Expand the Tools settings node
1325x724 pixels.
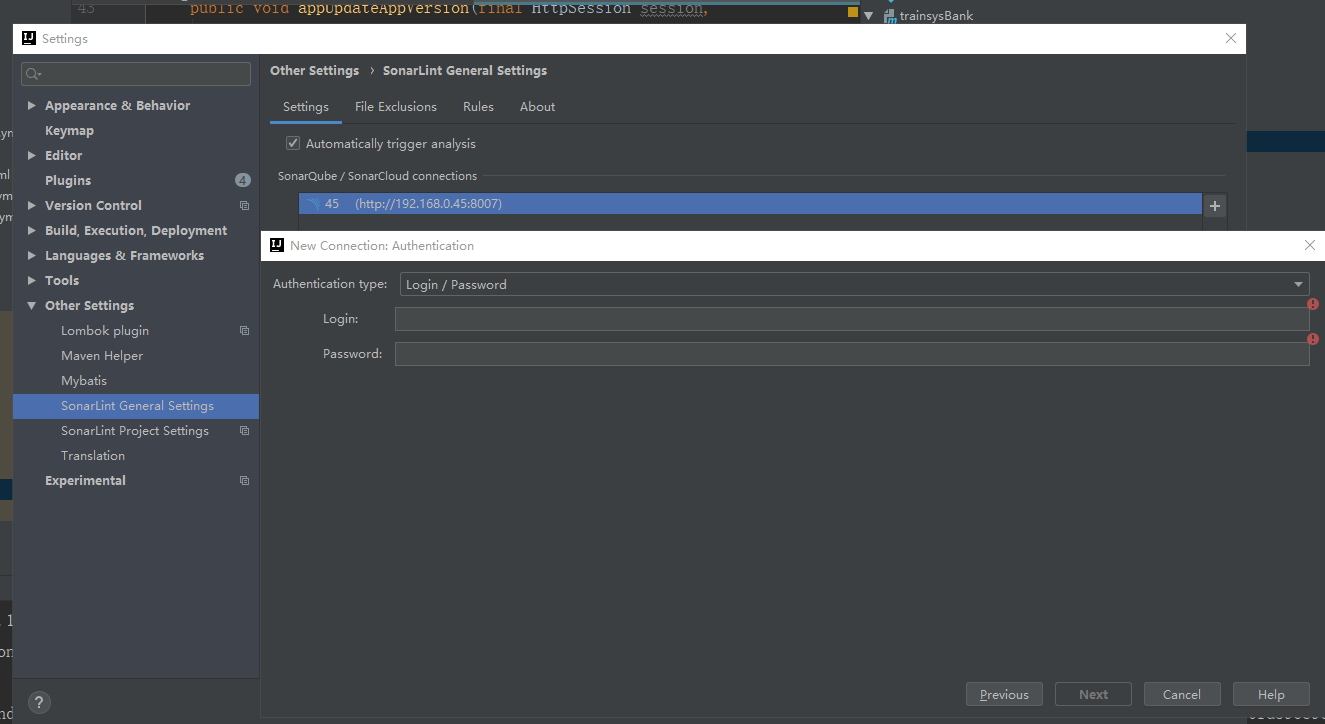[x=32, y=281]
